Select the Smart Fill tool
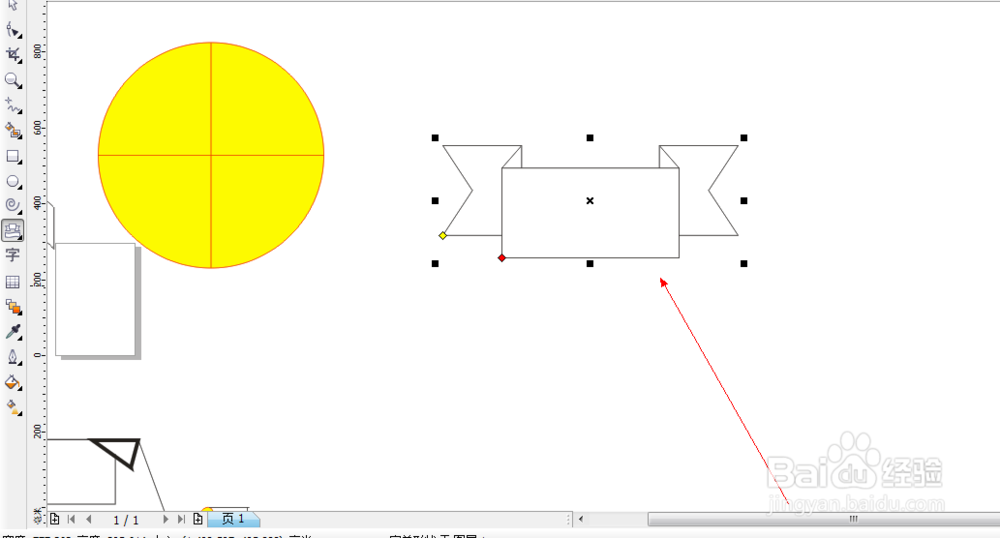 pos(13,131)
